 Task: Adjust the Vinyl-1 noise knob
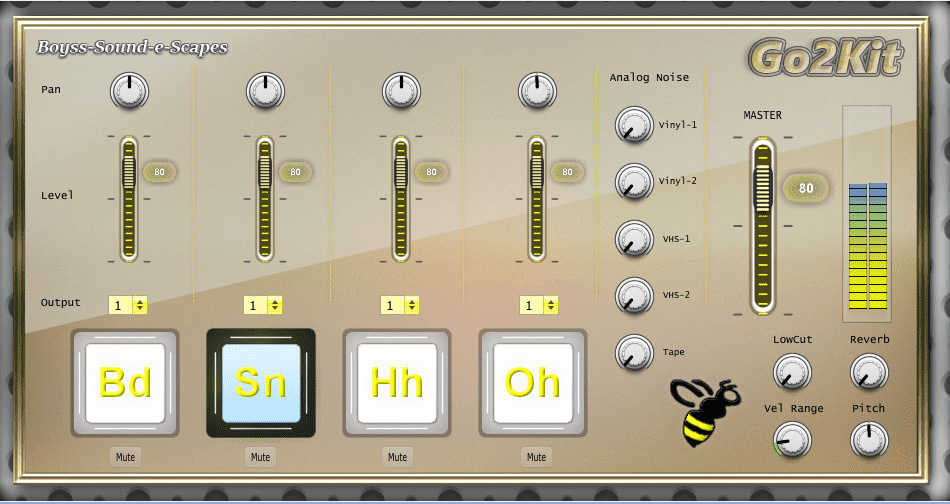[634, 125]
